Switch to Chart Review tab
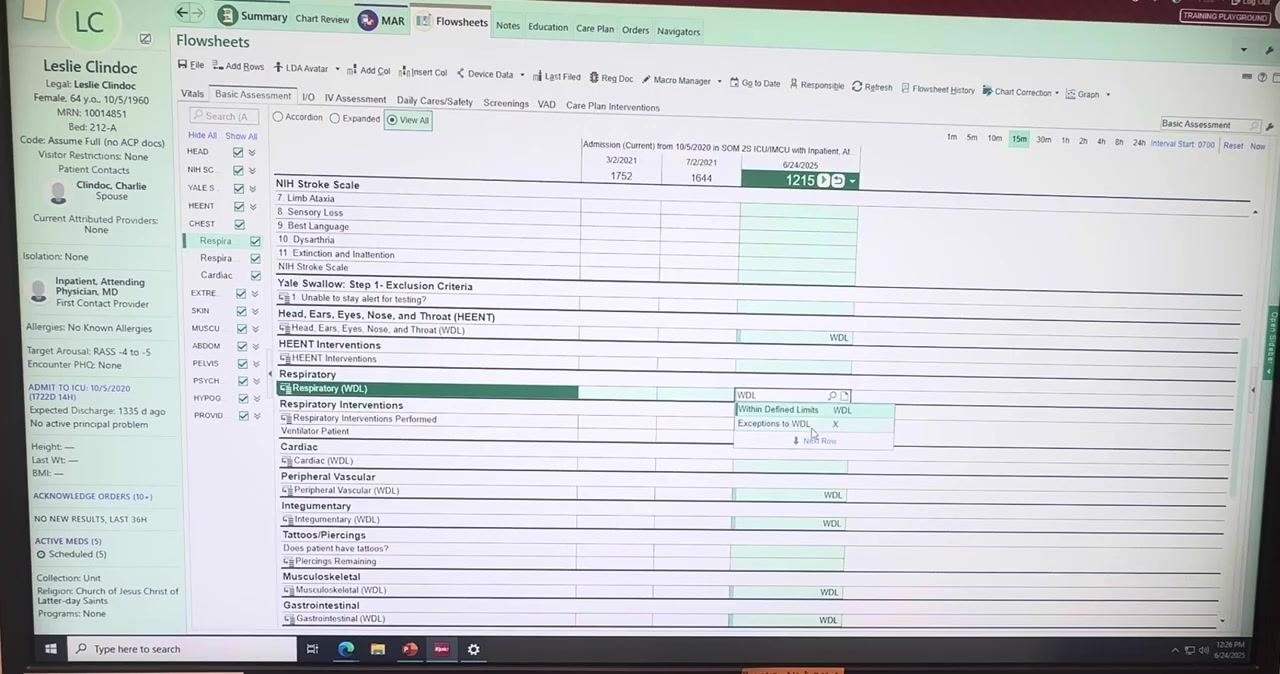 click(322, 20)
